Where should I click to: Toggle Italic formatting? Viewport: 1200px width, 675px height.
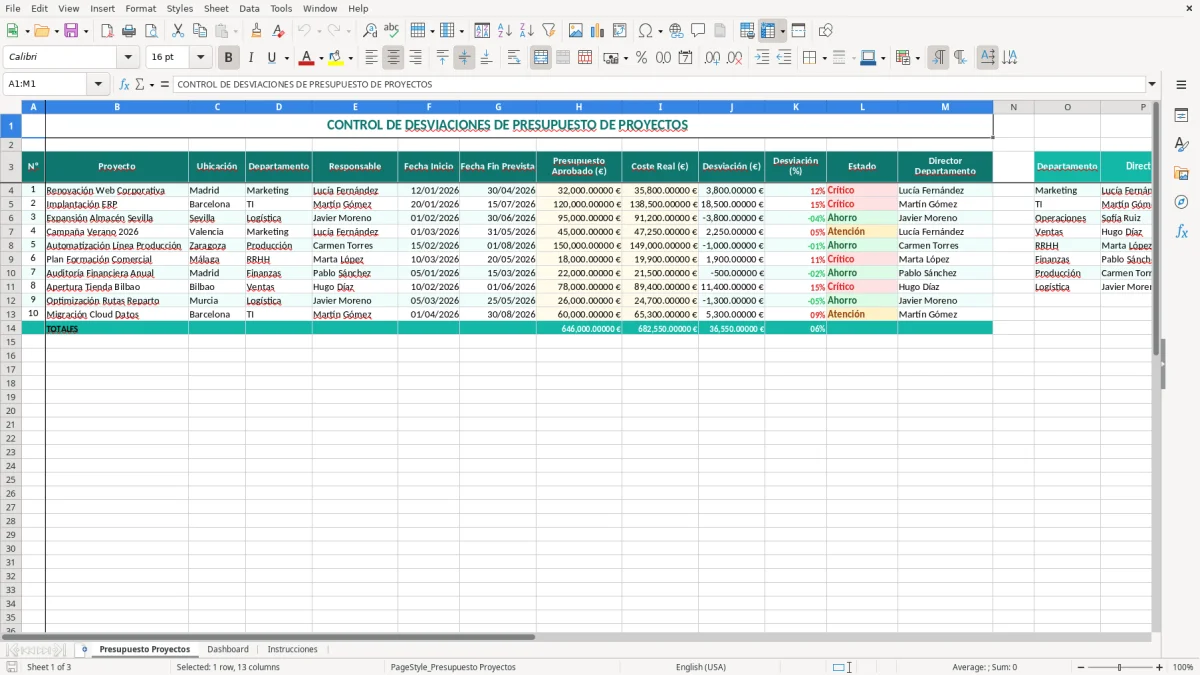pos(251,58)
